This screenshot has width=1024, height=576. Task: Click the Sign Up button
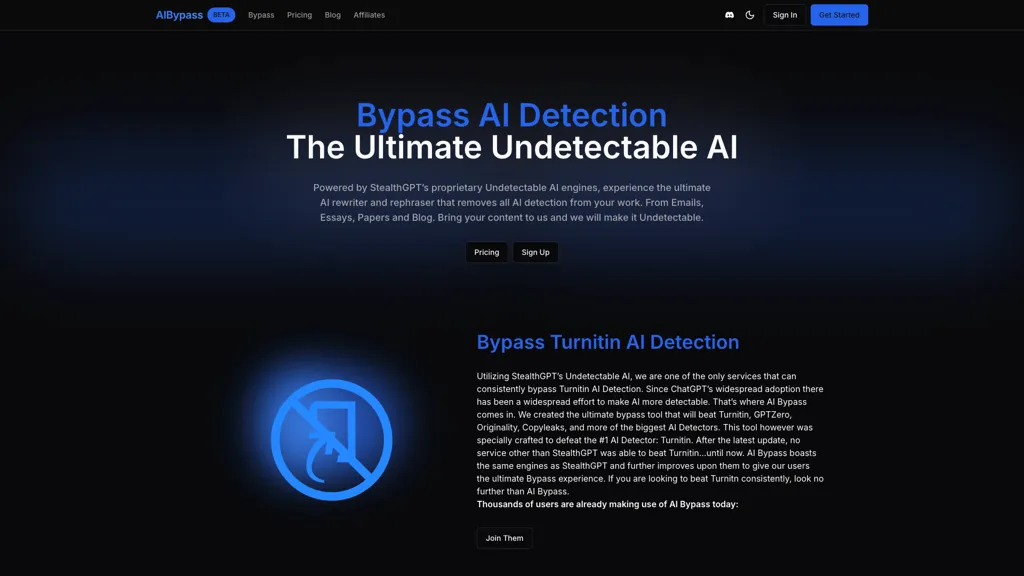pos(536,252)
